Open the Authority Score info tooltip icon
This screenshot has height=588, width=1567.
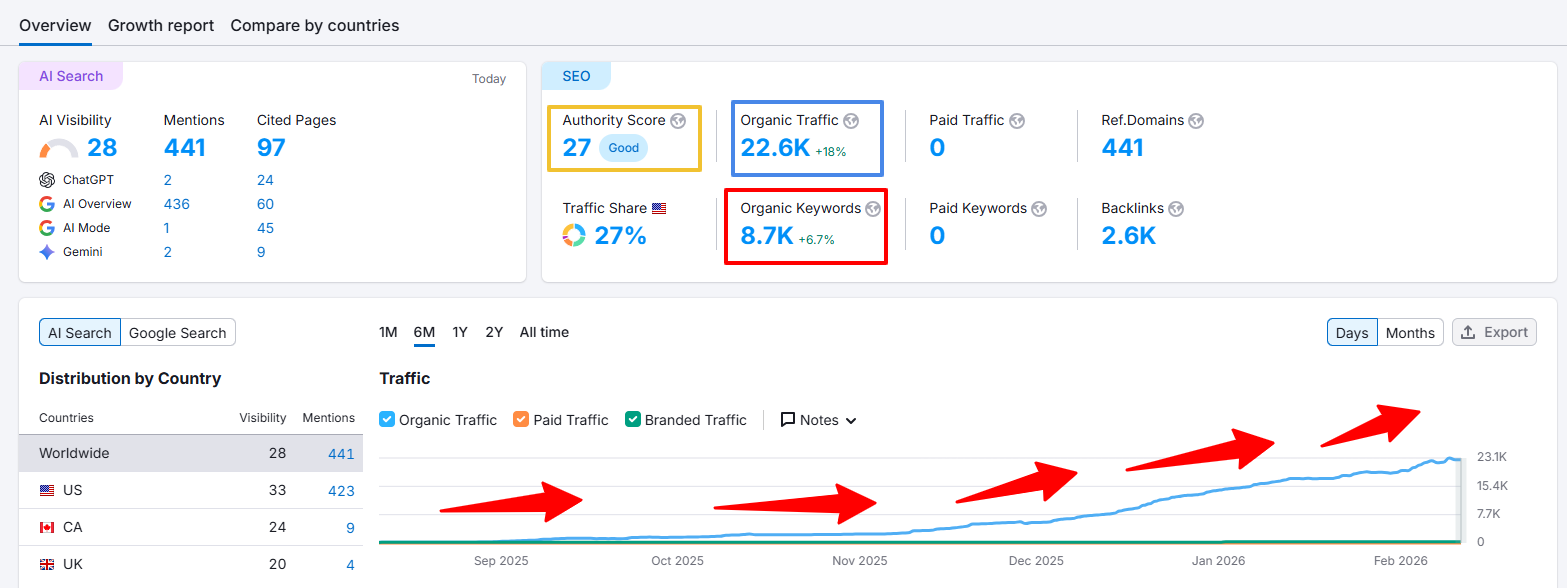click(x=678, y=120)
